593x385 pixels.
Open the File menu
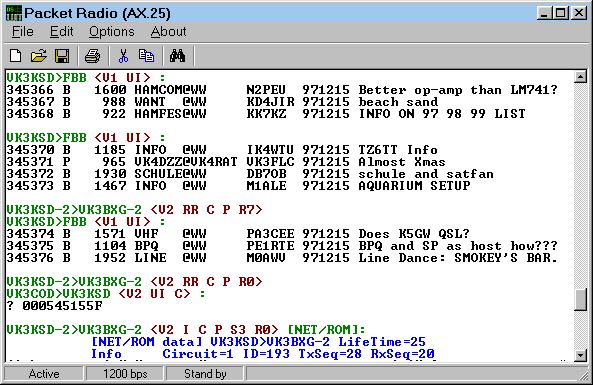23,31
